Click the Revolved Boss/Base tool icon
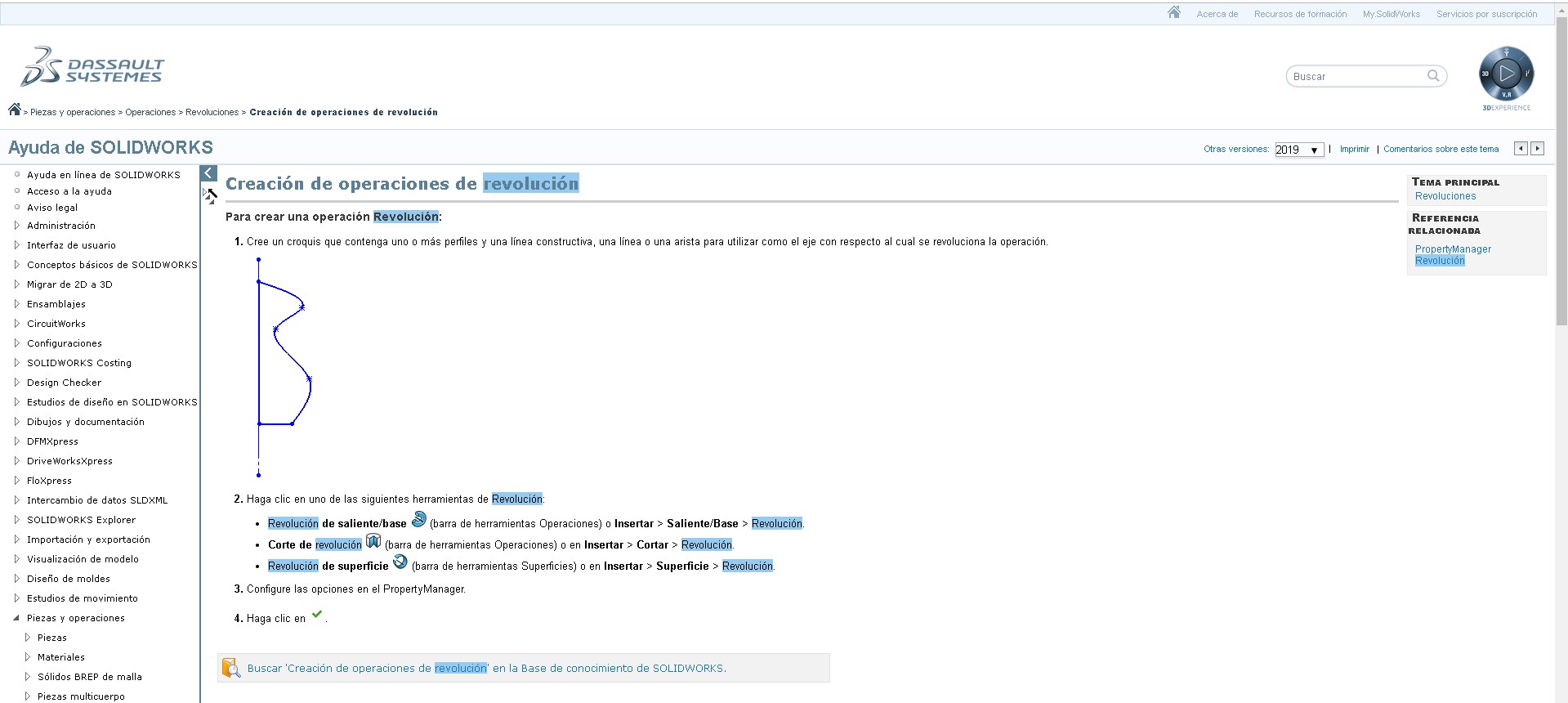This screenshot has width=1568, height=703. coord(418,519)
